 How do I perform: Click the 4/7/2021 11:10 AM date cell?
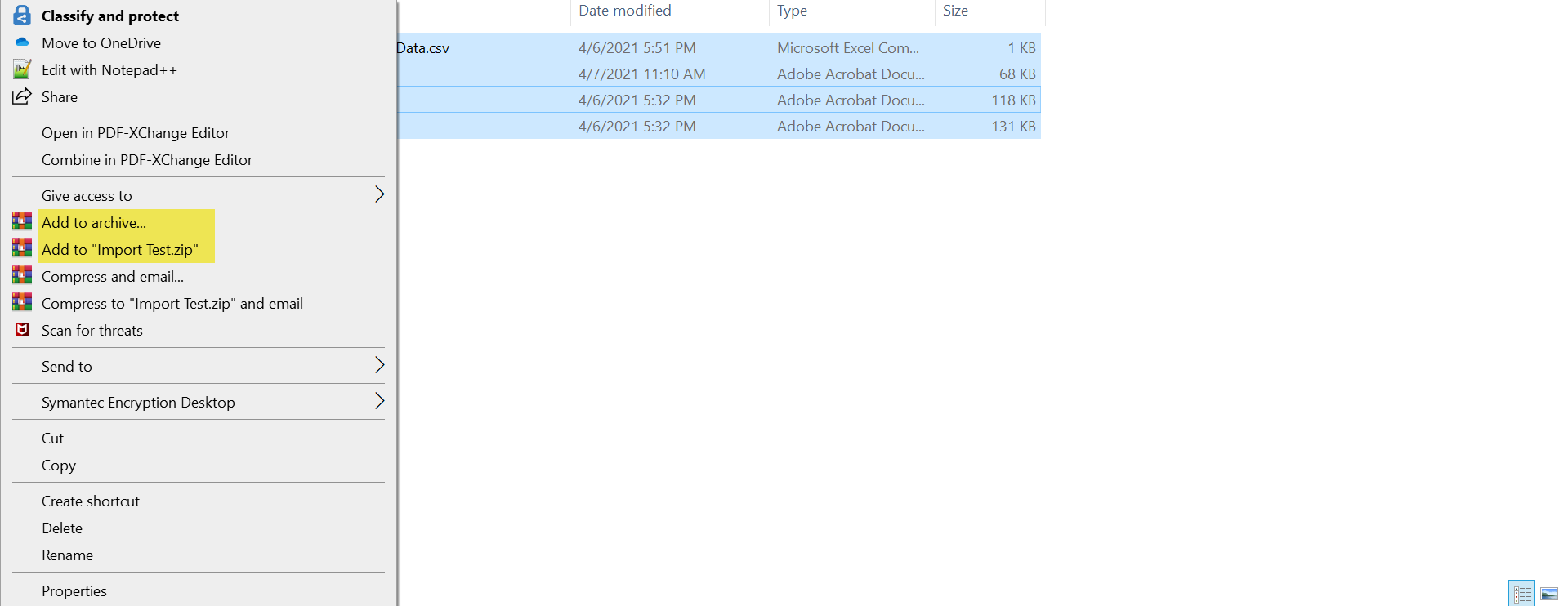641,74
